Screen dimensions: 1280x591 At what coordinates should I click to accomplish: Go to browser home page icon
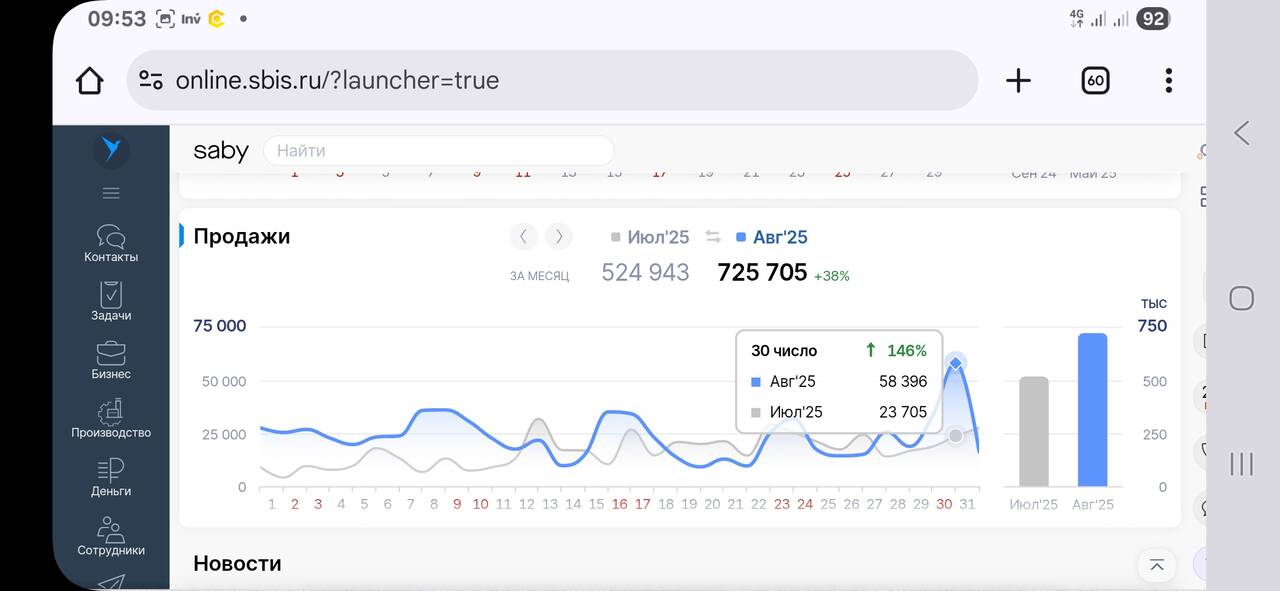point(90,81)
